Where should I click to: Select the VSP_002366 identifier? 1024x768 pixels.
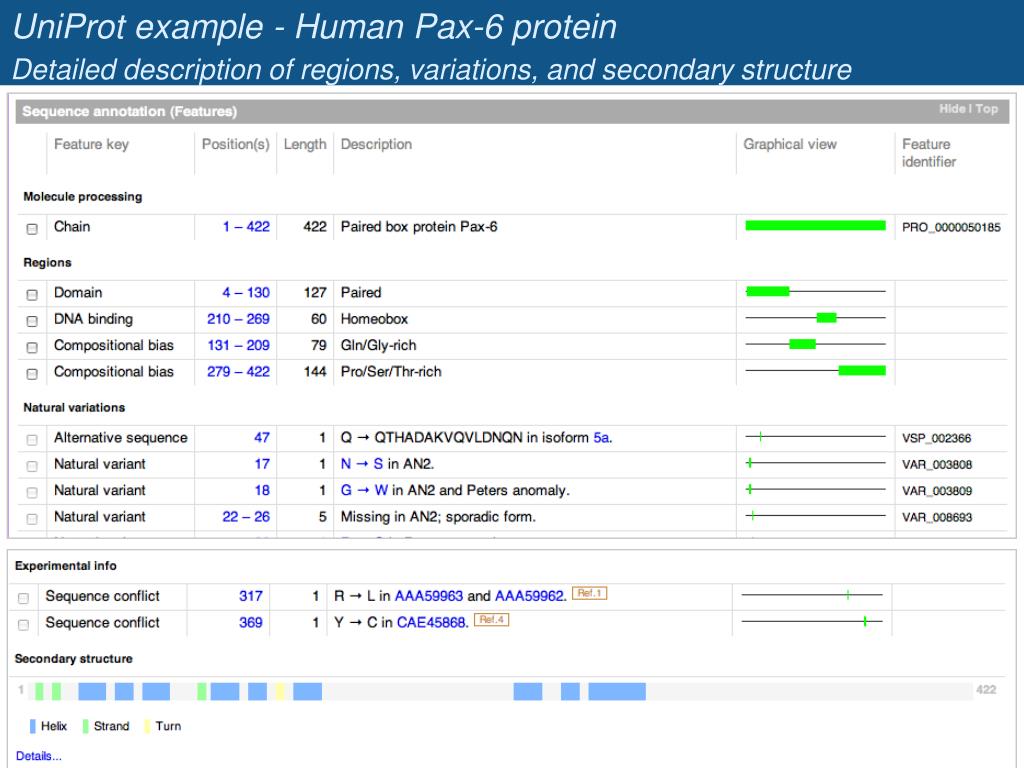pyautogui.click(x=936, y=438)
